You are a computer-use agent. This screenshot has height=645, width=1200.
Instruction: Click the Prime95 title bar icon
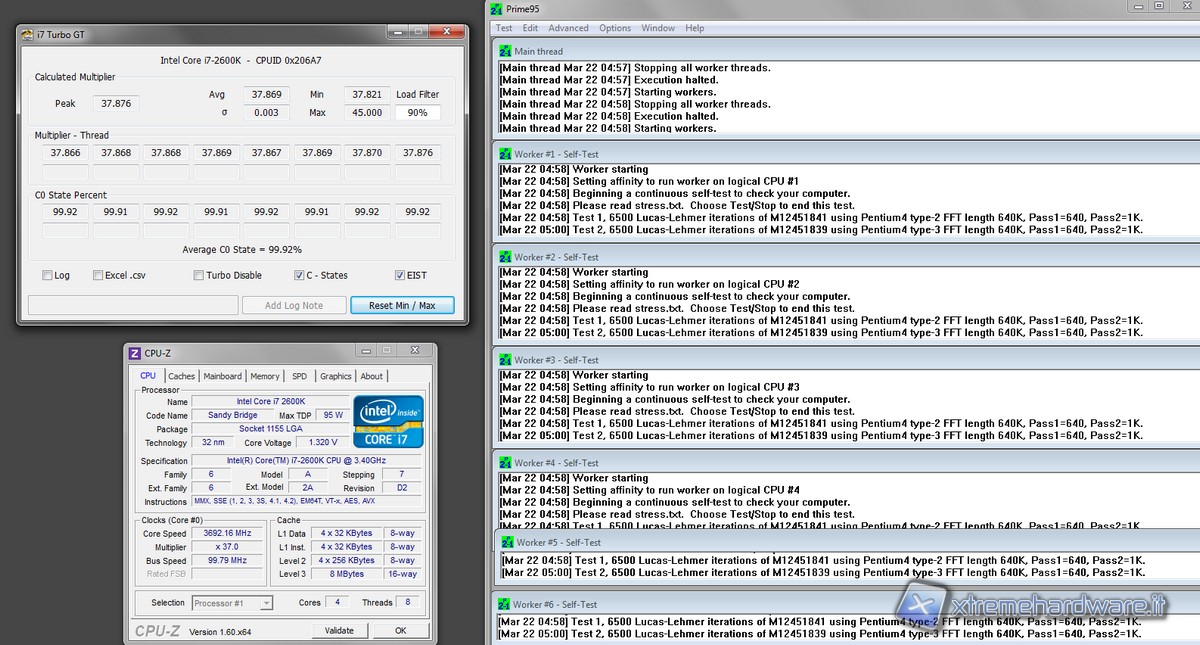[497, 9]
